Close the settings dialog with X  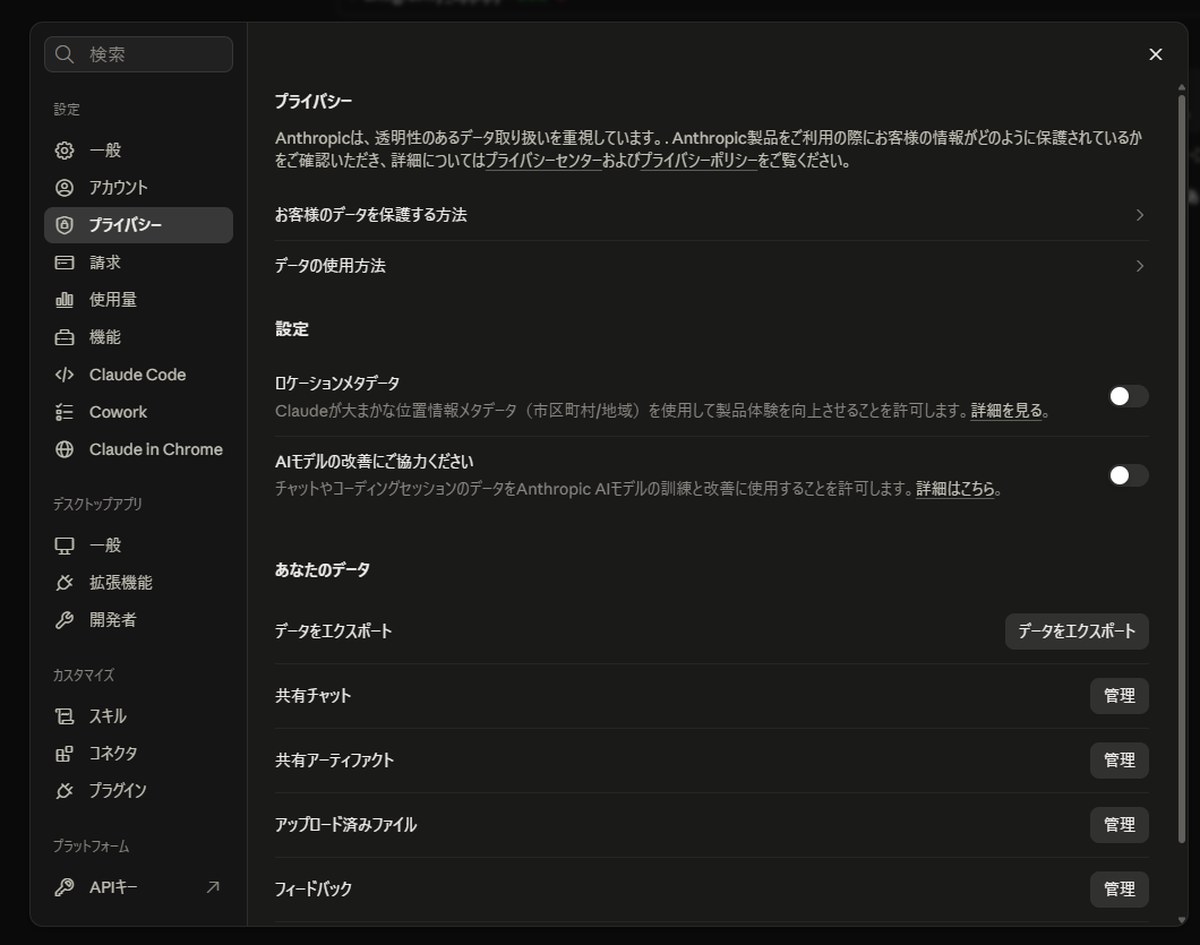pyautogui.click(x=1156, y=54)
